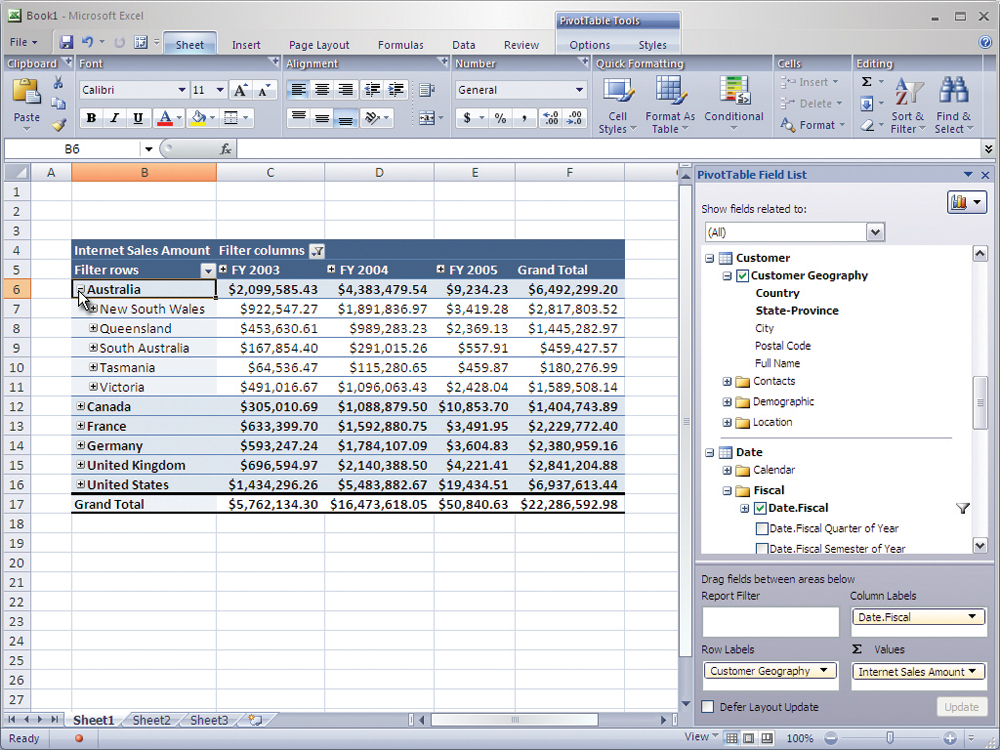Open PivotTable Tools Options tab
The height and width of the screenshot is (750, 1000).
[589, 45]
